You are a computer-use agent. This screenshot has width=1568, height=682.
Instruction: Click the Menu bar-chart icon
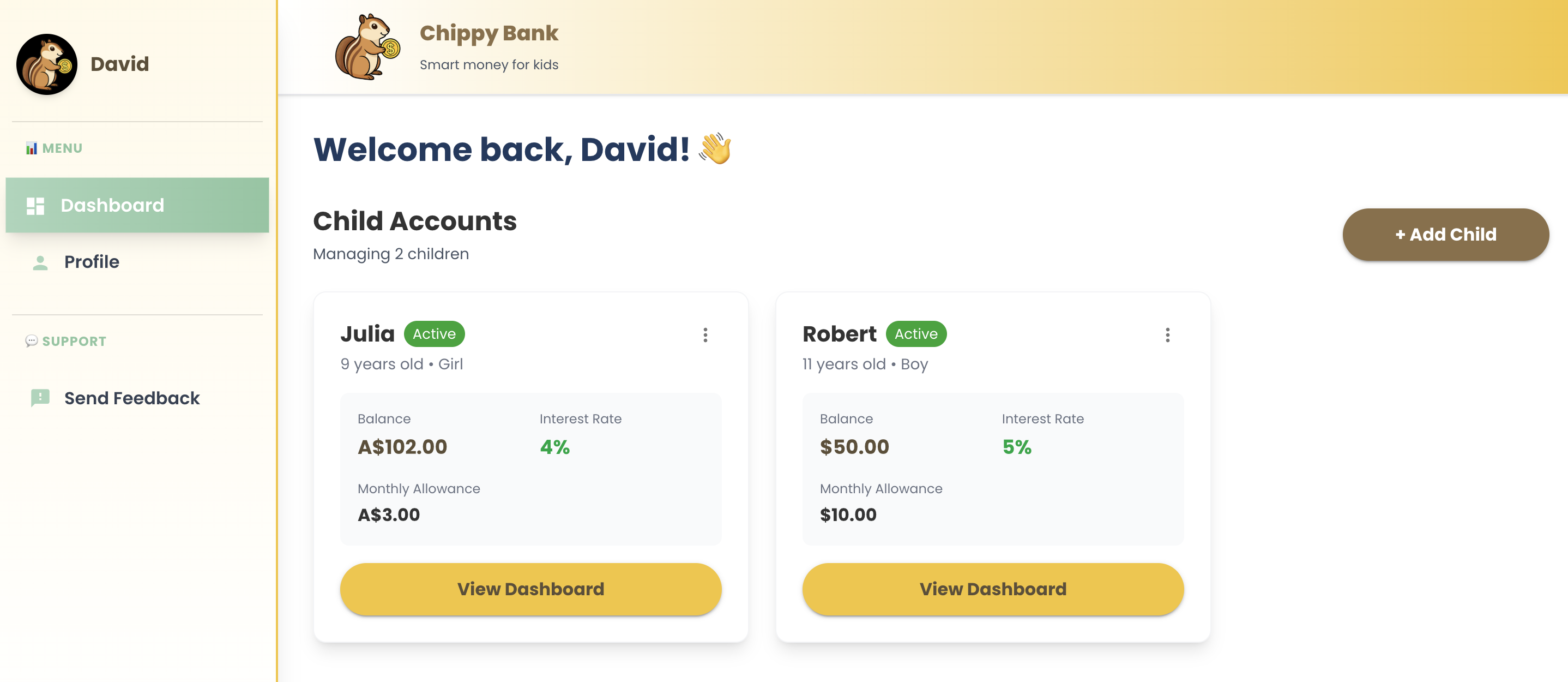click(x=32, y=147)
